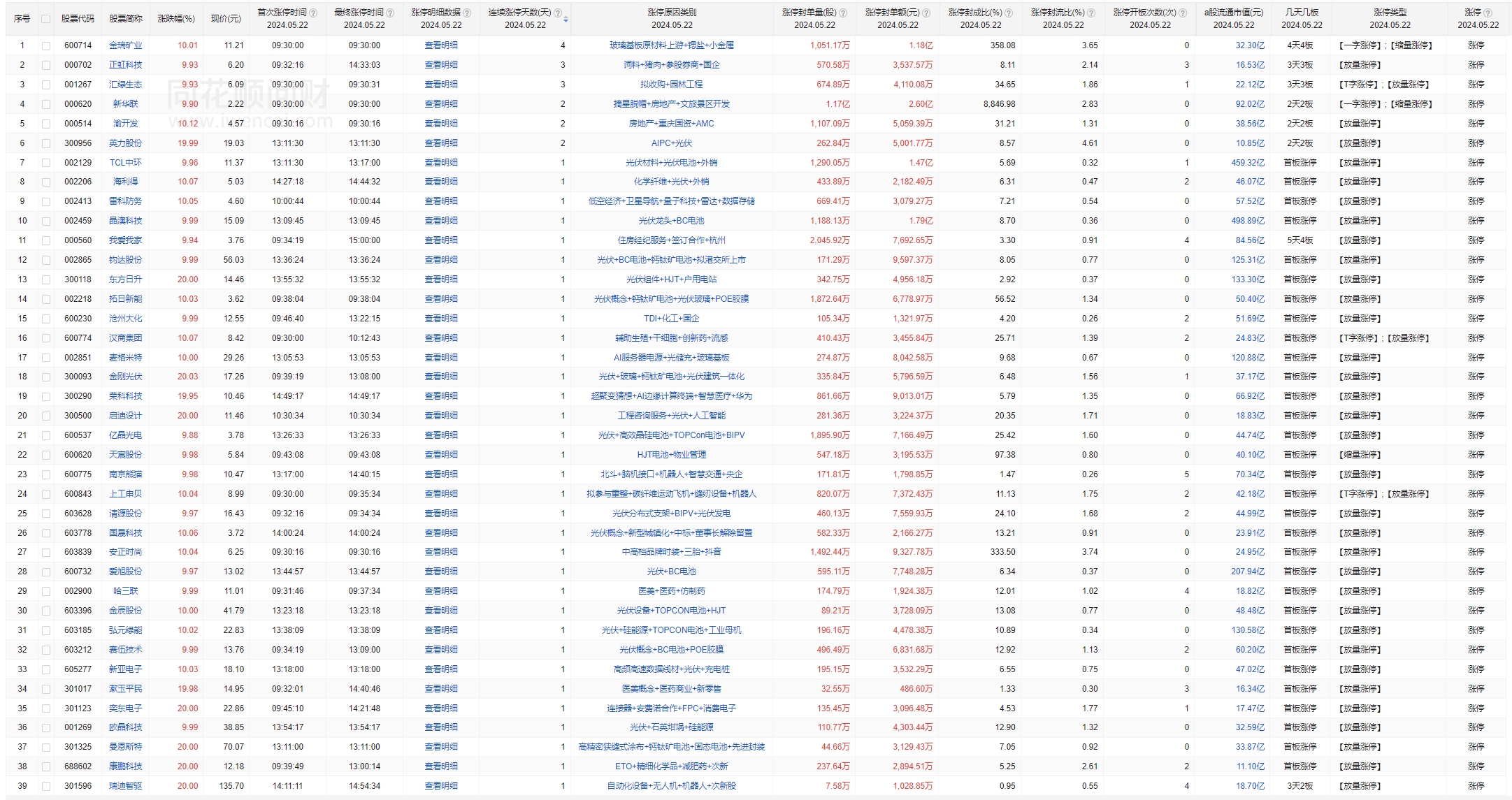Open reason link 玻璃基板原材料上游+锶盐+小金属

pyautogui.click(x=672, y=45)
